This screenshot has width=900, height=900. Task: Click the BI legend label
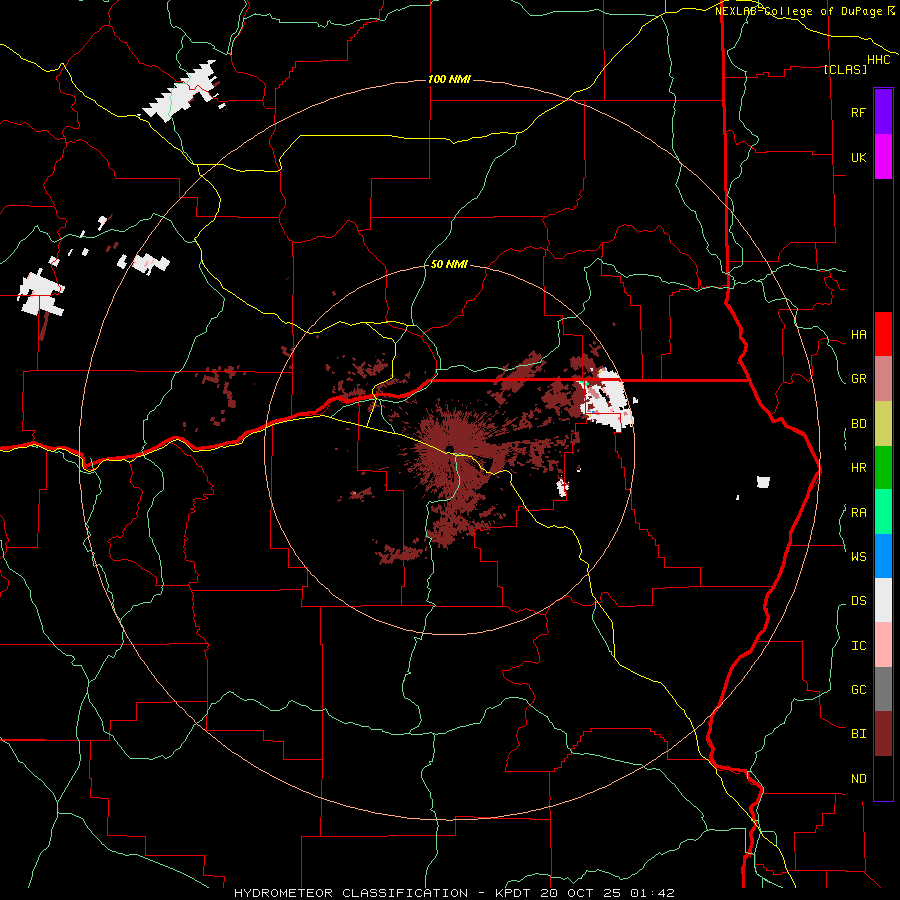point(858,734)
